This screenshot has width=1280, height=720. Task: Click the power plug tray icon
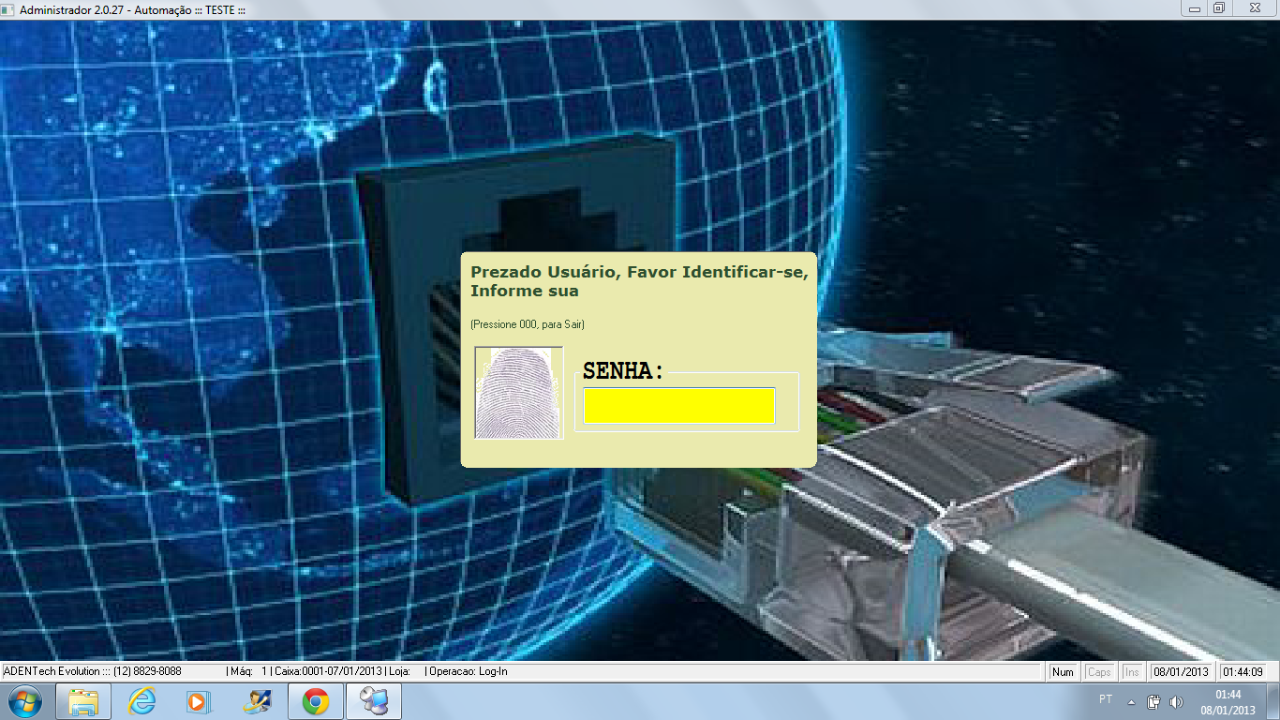(1153, 702)
